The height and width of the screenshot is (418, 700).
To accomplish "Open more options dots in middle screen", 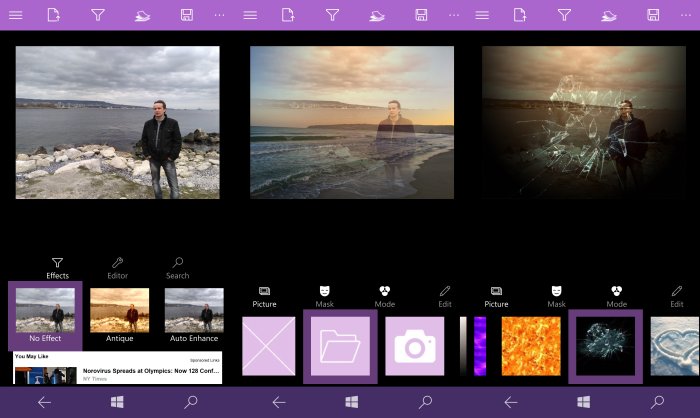I will (x=454, y=15).
